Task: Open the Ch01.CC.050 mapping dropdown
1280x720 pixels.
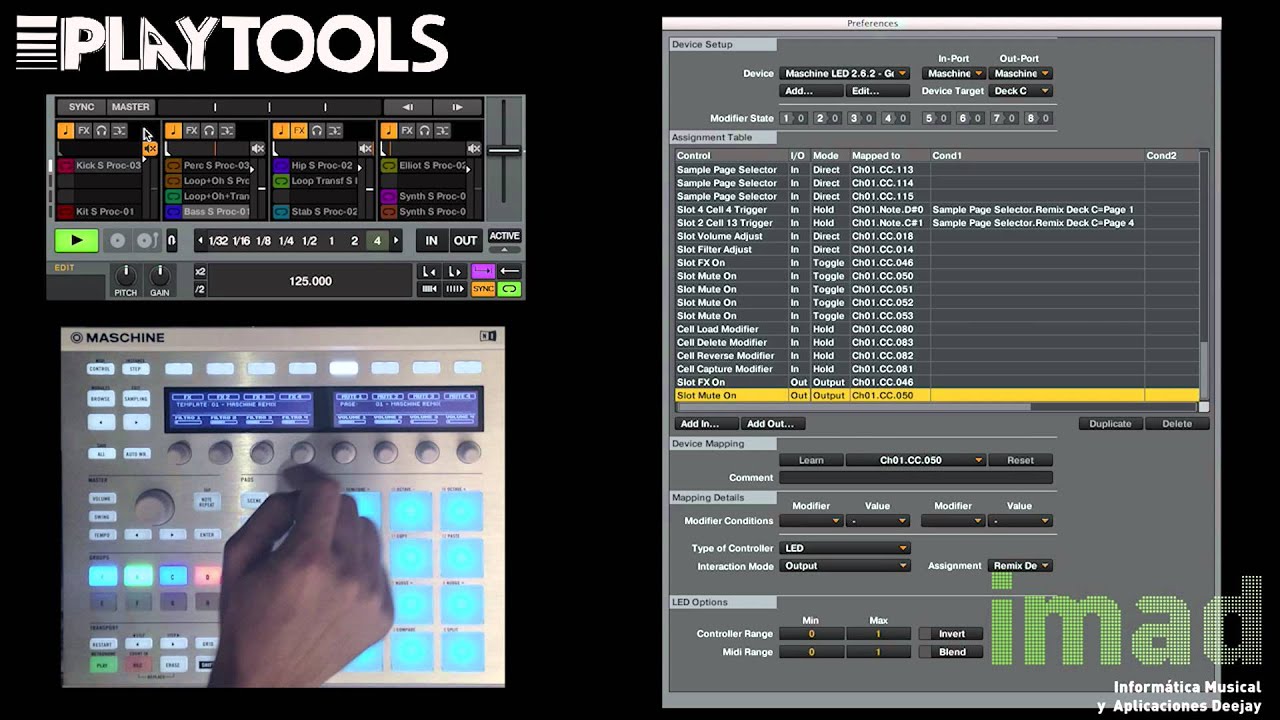Action: [x=916, y=460]
